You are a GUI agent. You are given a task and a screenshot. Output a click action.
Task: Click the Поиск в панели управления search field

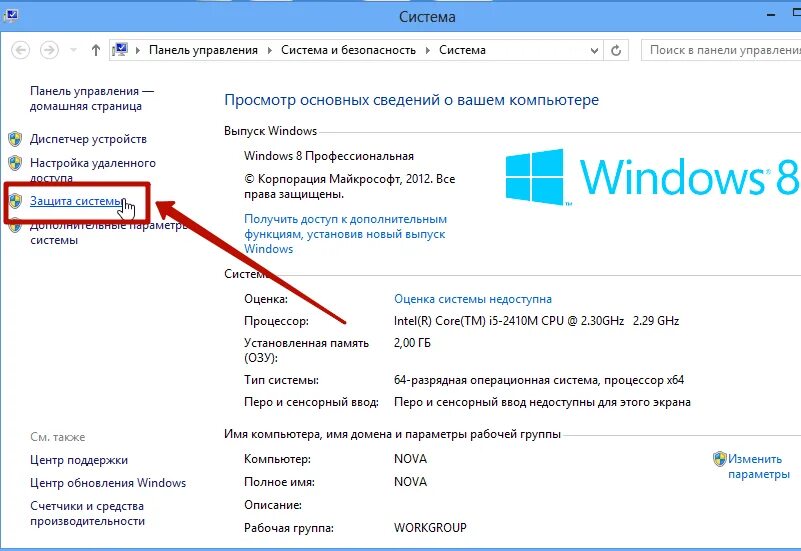(721, 50)
